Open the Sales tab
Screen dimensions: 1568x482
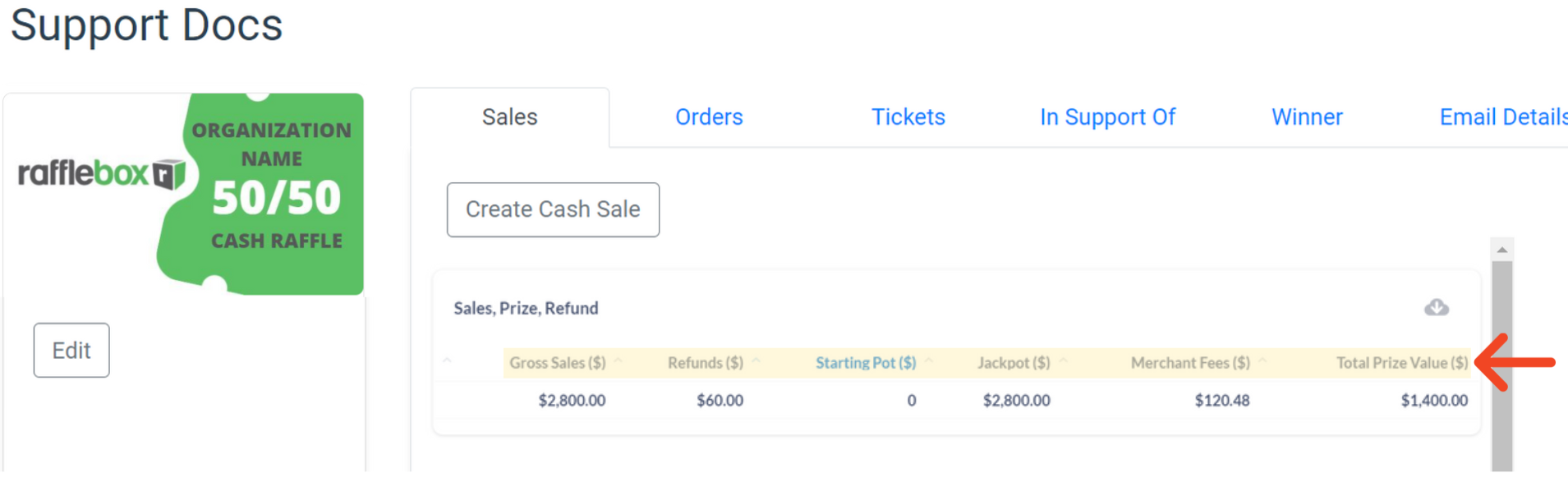point(510,117)
